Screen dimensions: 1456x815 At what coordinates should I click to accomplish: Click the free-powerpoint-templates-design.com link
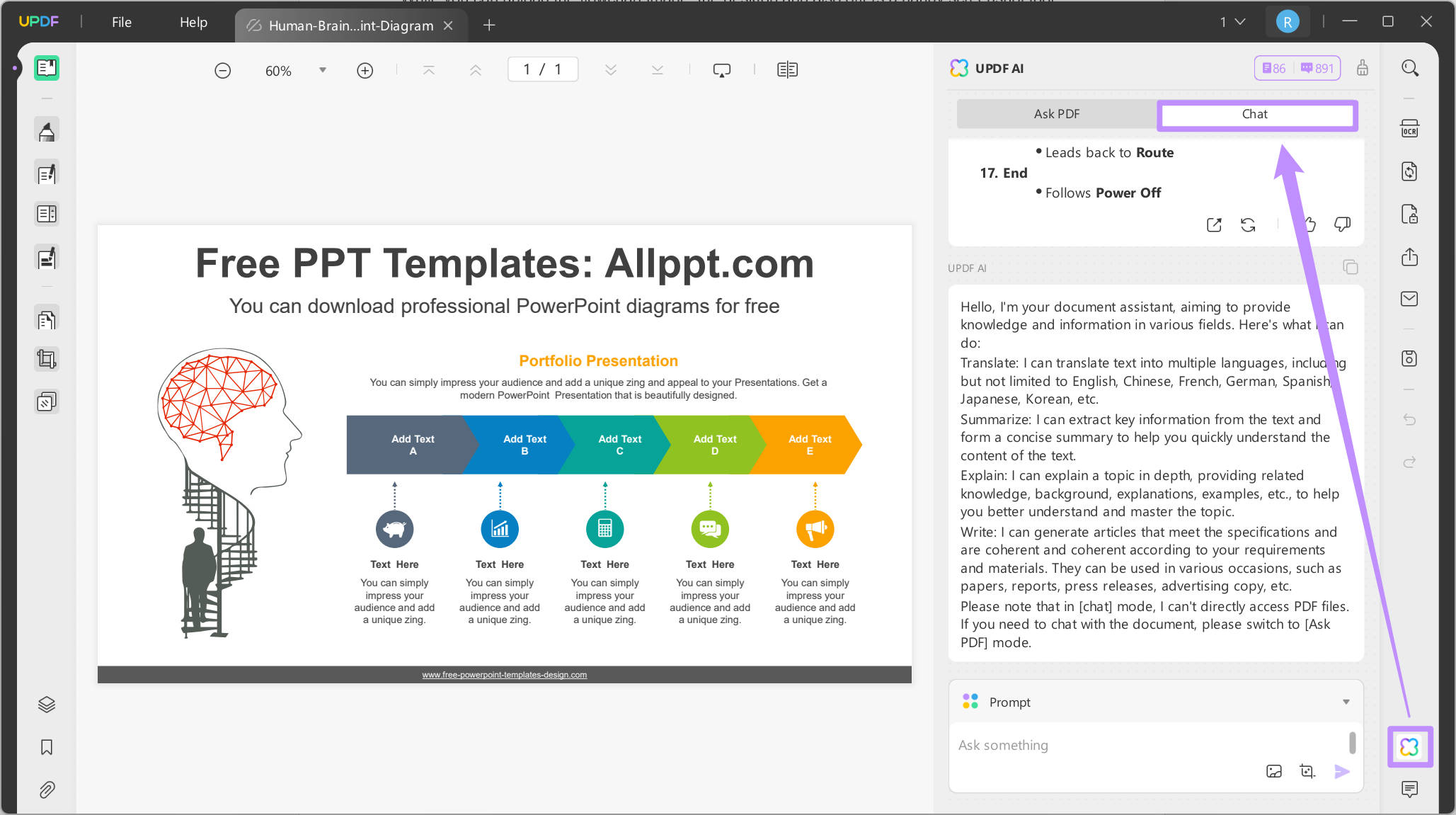click(x=504, y=675)
